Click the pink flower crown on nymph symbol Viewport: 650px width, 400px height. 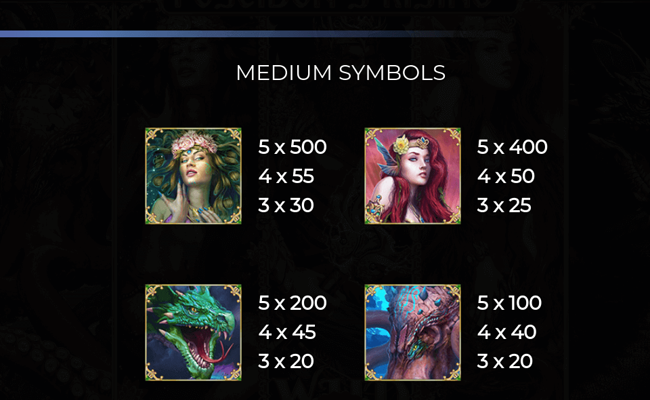(194, 143)
